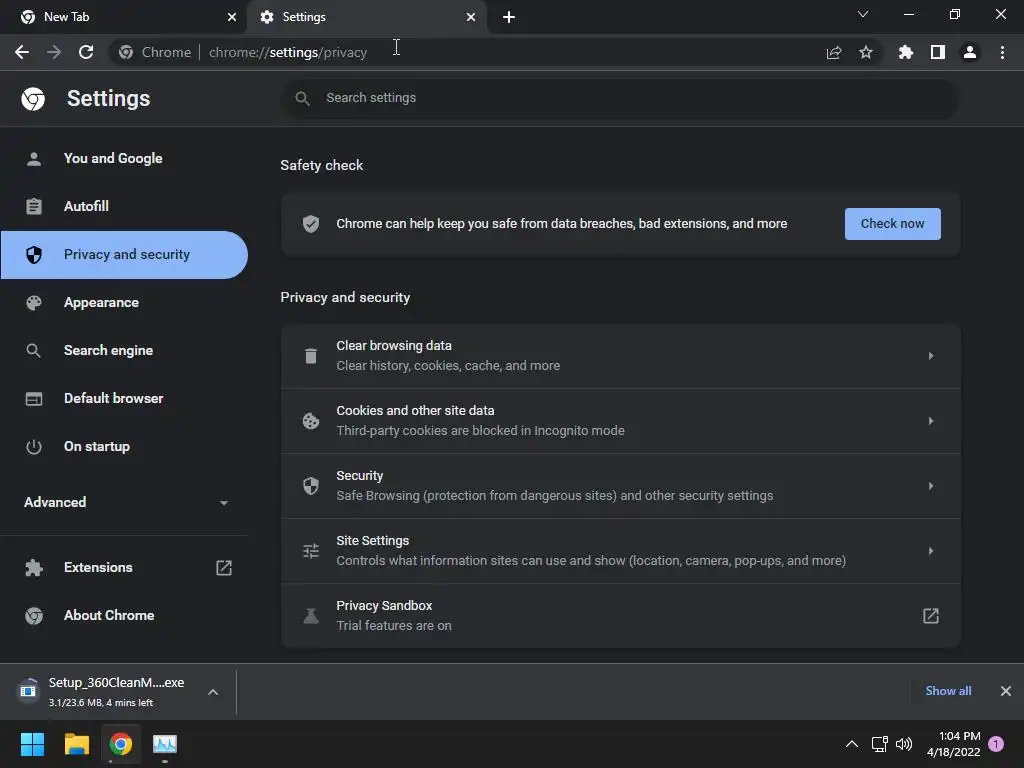Click the Chrome site info chip in address bar

pyautogui.click(x=155, y=52)
